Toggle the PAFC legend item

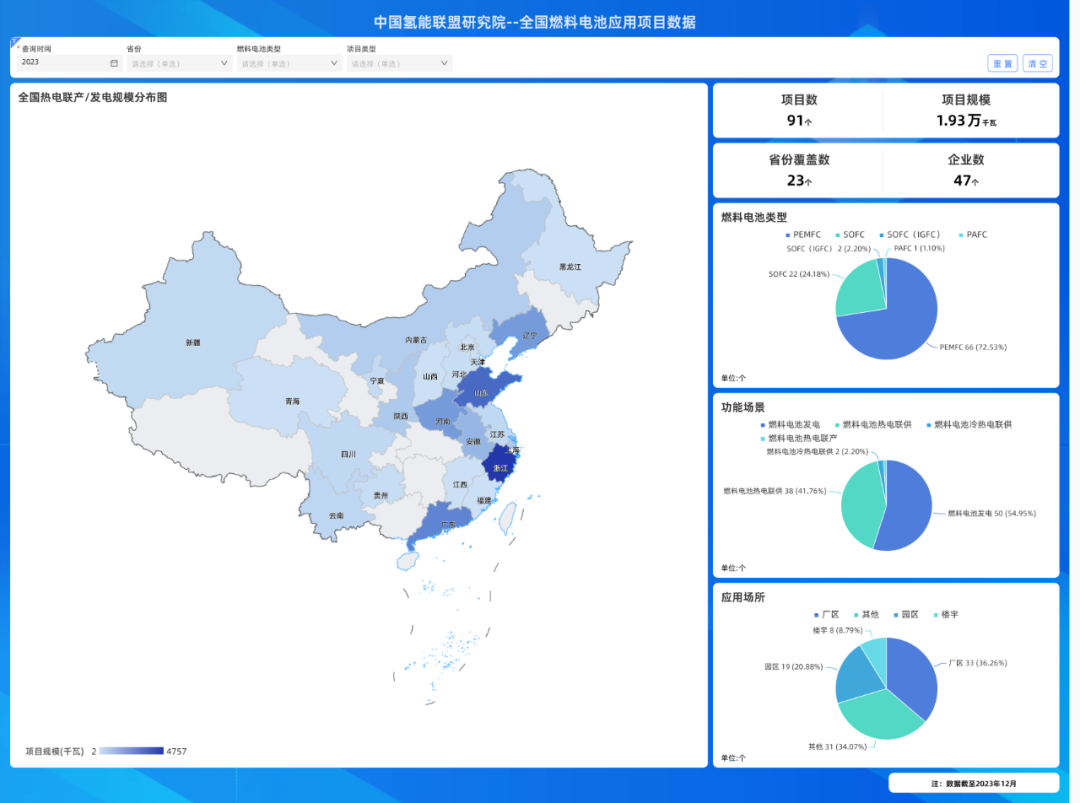point(970,234)
